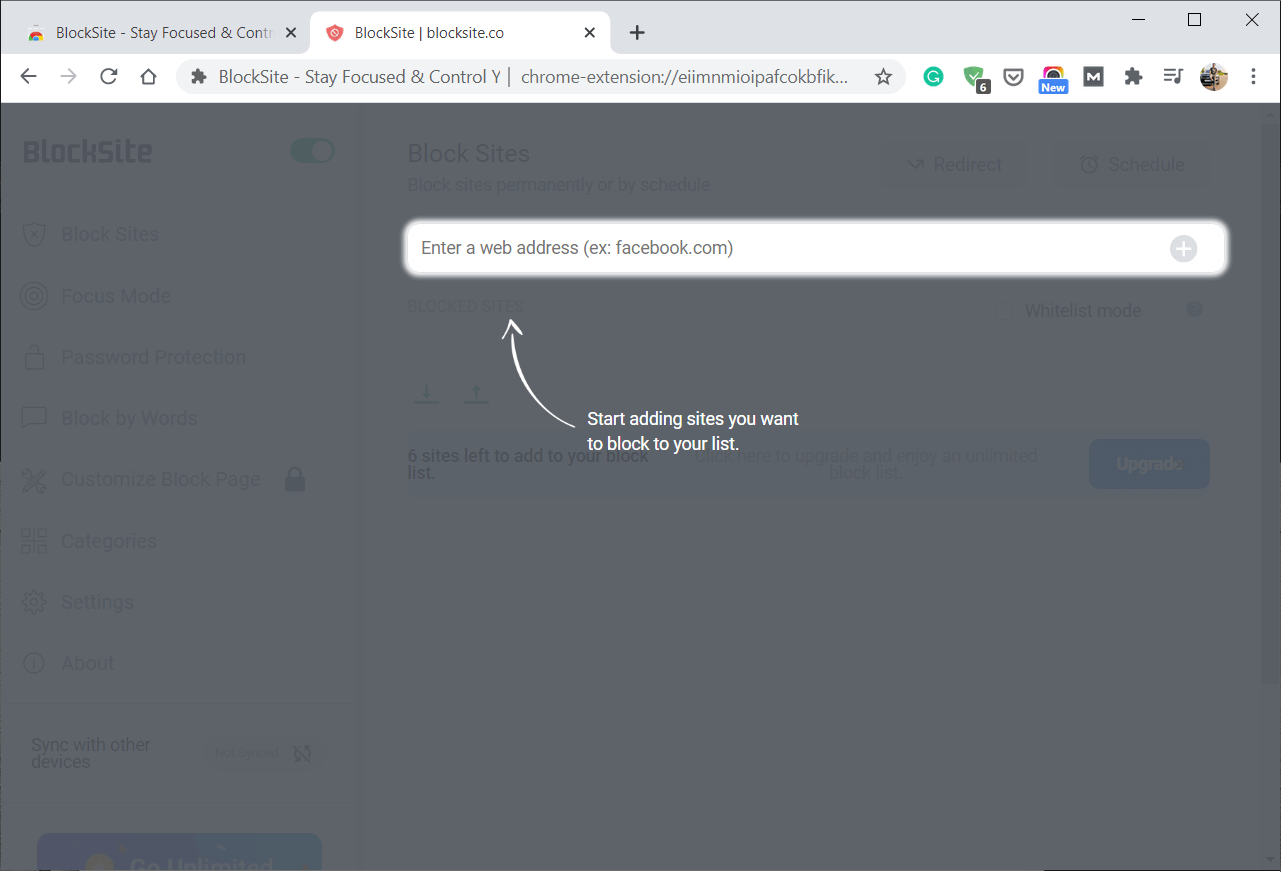Open the Schedule option
This screenshot has width=1281, height=872.
click(x=1130, y=164)
